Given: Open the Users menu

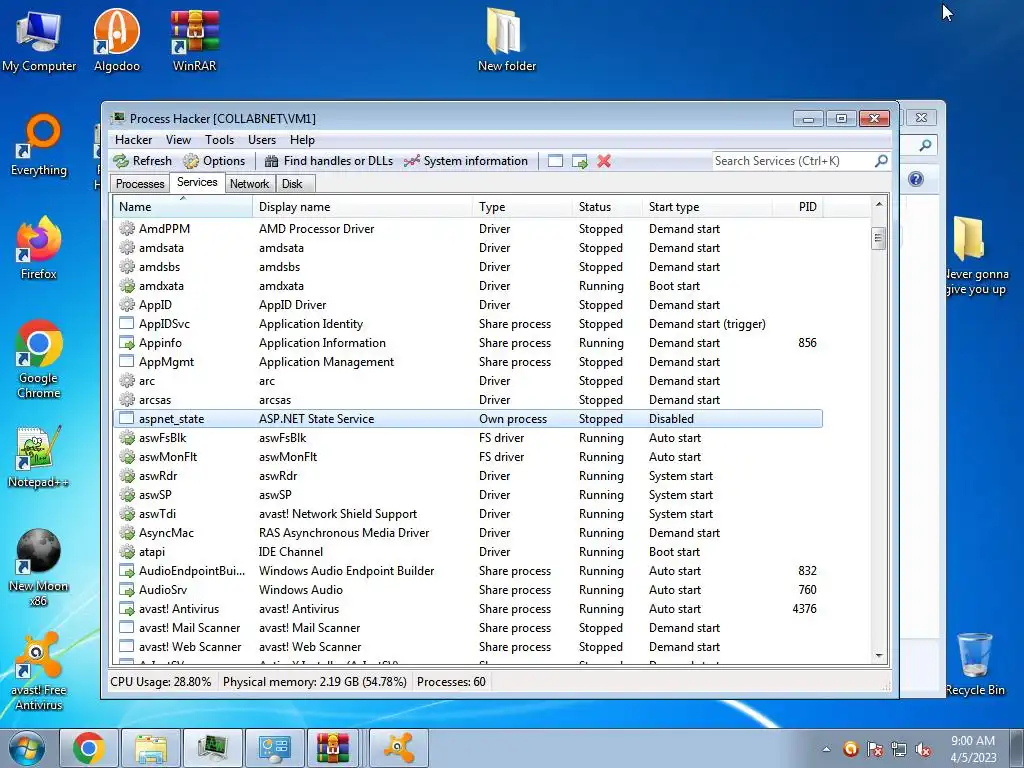Looking at the screenshot, I should (x=262, y=140).
